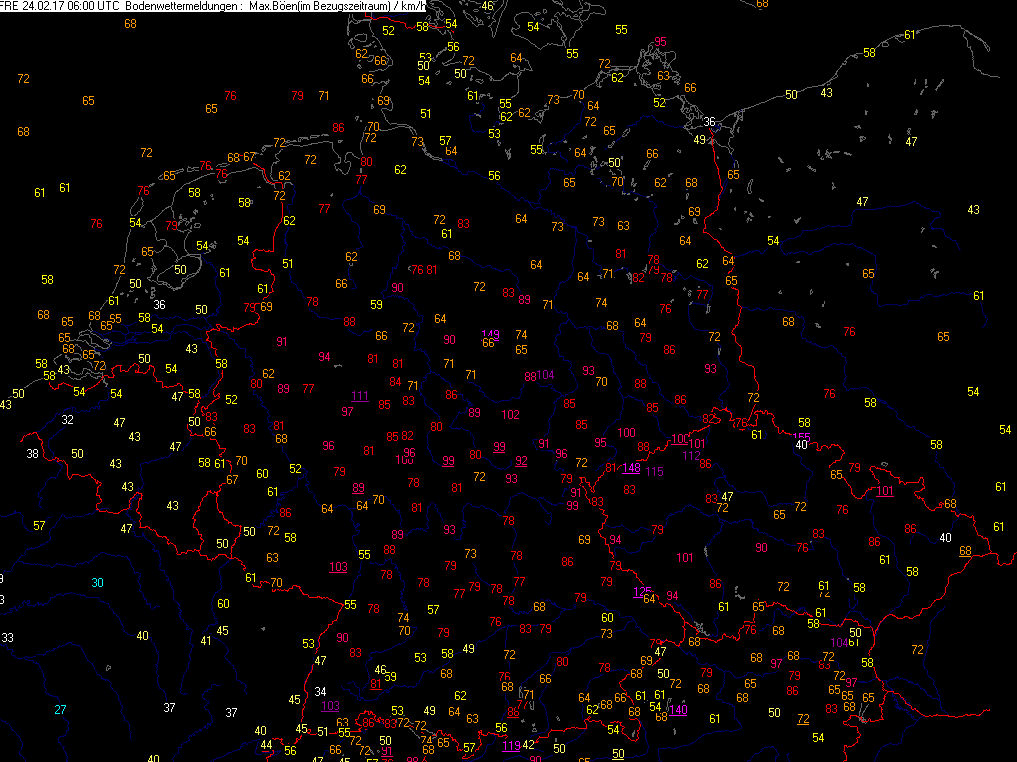This screenshot has width=1017, height=762.
Task: Click the red 102 station value
Action: coord(511,414)
